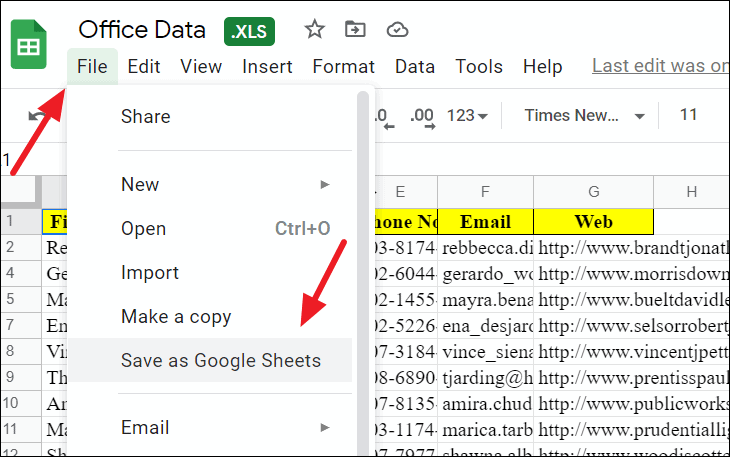This screenshot has width=730, height=457.
Task: Click the marica.tarb email cell
Action: [485, 430]
